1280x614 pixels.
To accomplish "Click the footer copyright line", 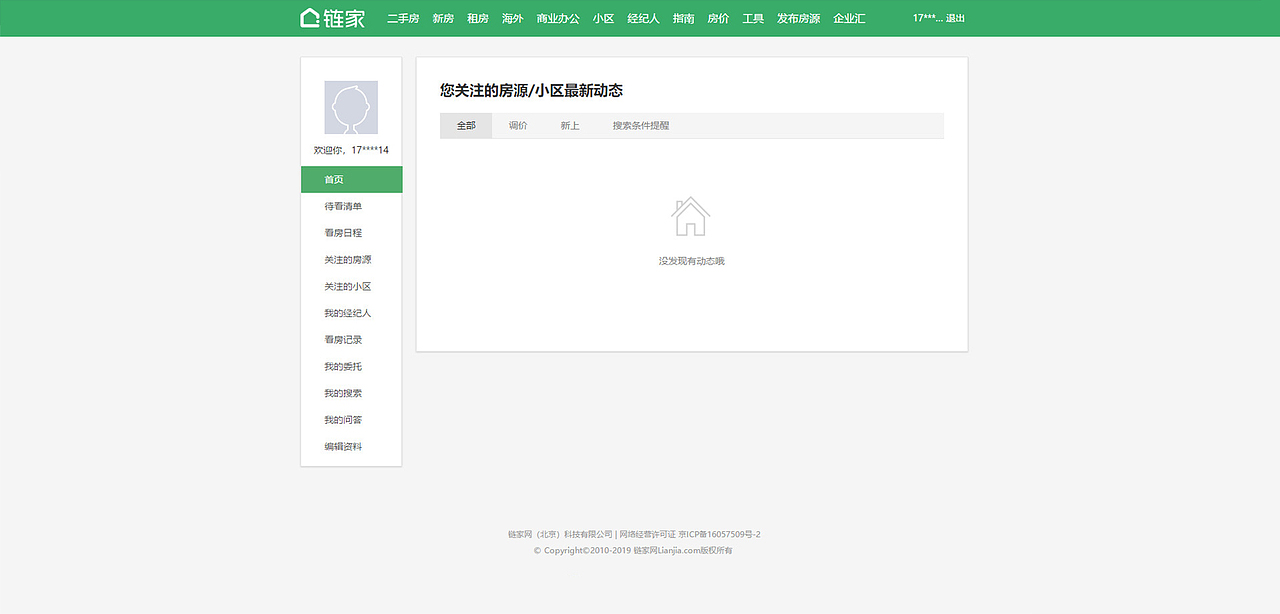I will (633, 551).
